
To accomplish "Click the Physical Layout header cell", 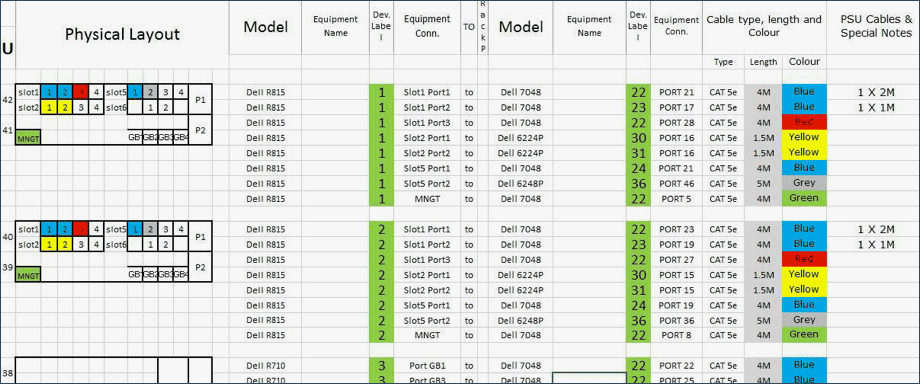I will click(x=122, y=35).
